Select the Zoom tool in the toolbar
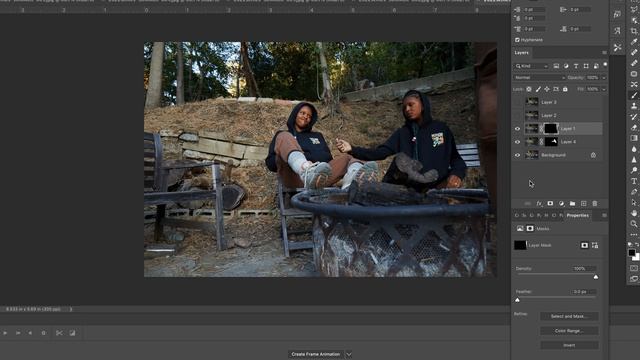The height and width of the screenshot is (360, 640). 634,224
